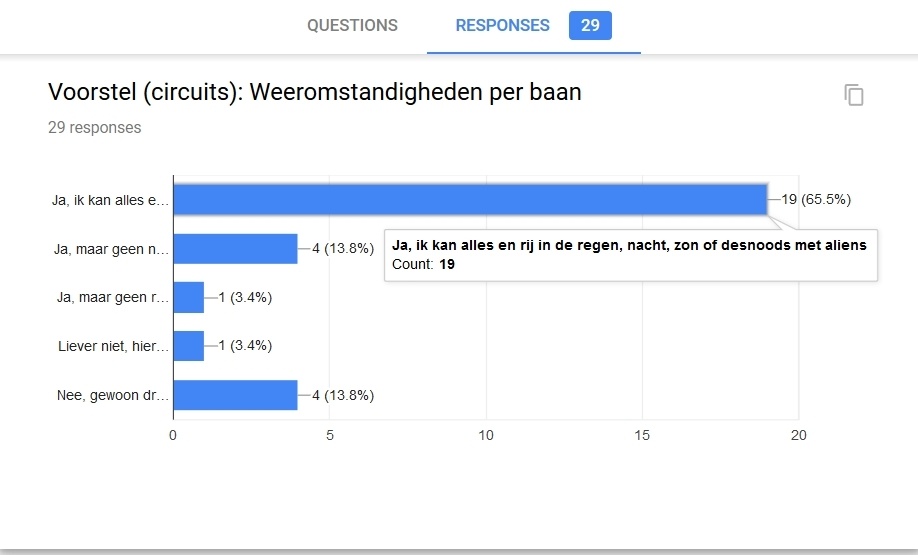This screenshot has height=555, width=918.
Task: Click the "Liever niet, hier…" axis label
Action: point(113,347)
